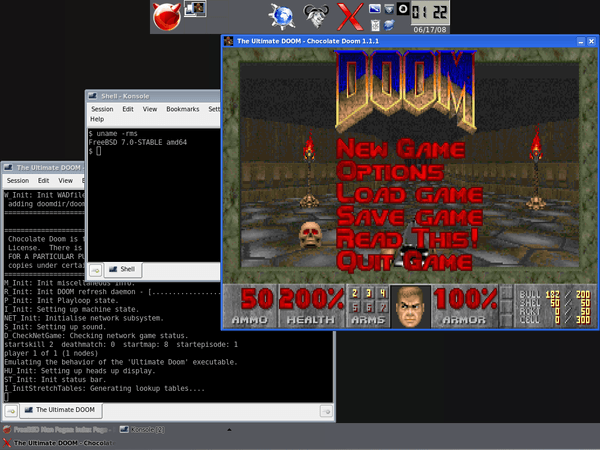Screen dimensions: 600x450
Task: Select Options in the DOOM menu
Action: pyautogui.click(x=390, y=171)
